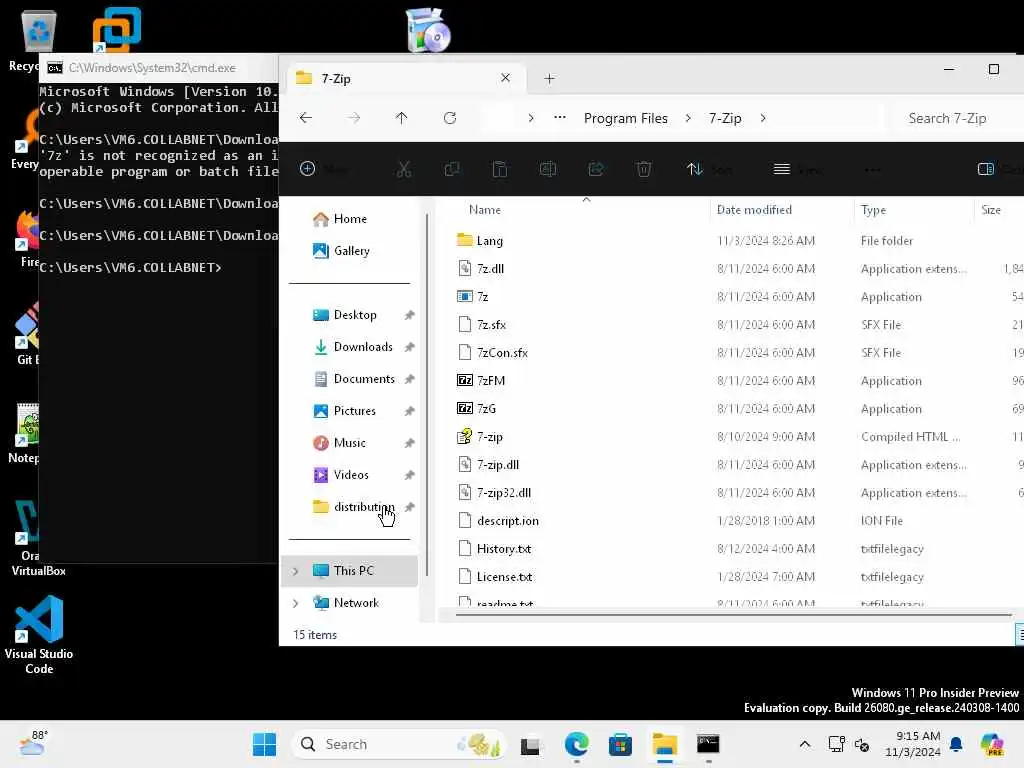Open the View layout menu
The width and height of the screenshot is (1024, 768).
click(x=797, y=169)
